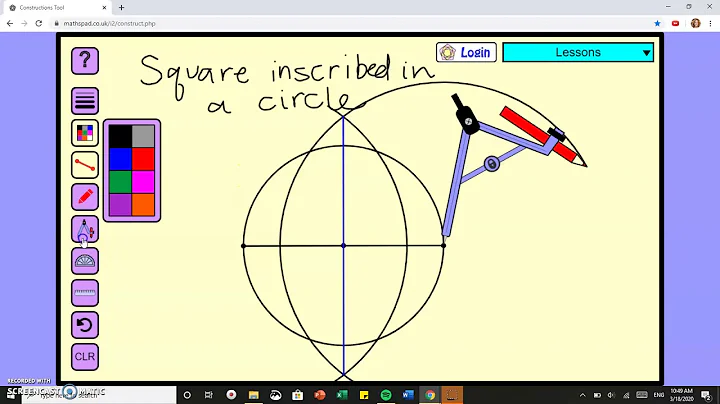Pick the magenta color swatch

coord(143,182)
